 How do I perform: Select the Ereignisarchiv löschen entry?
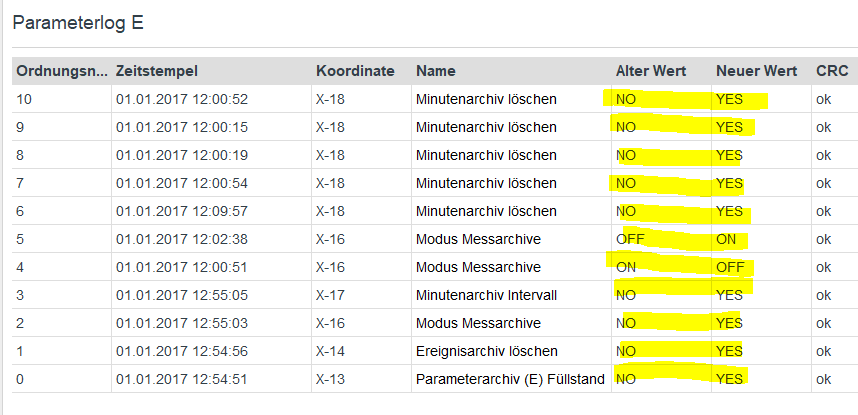[484, 351]
